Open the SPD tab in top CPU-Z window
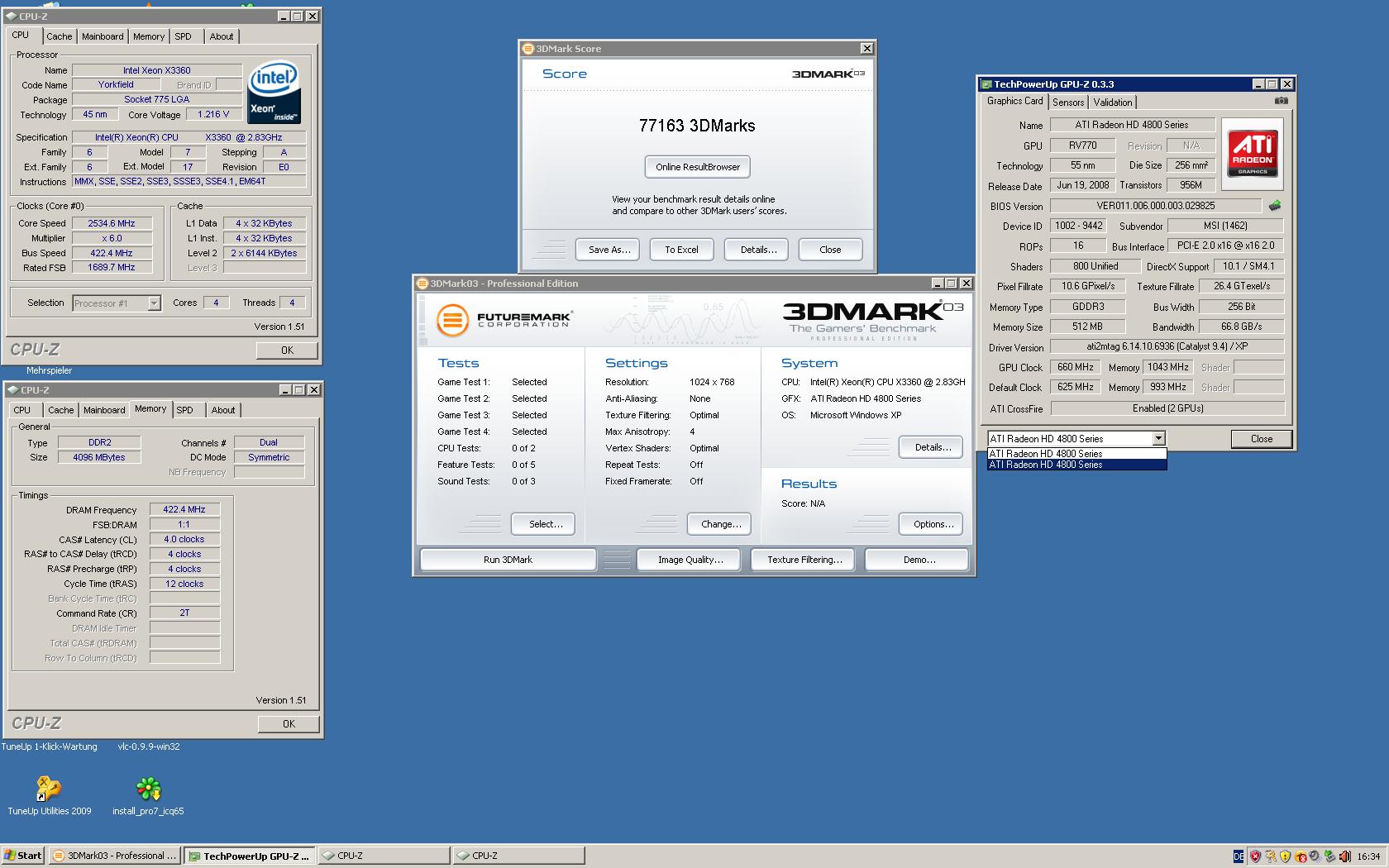 (x=183, y=36)
